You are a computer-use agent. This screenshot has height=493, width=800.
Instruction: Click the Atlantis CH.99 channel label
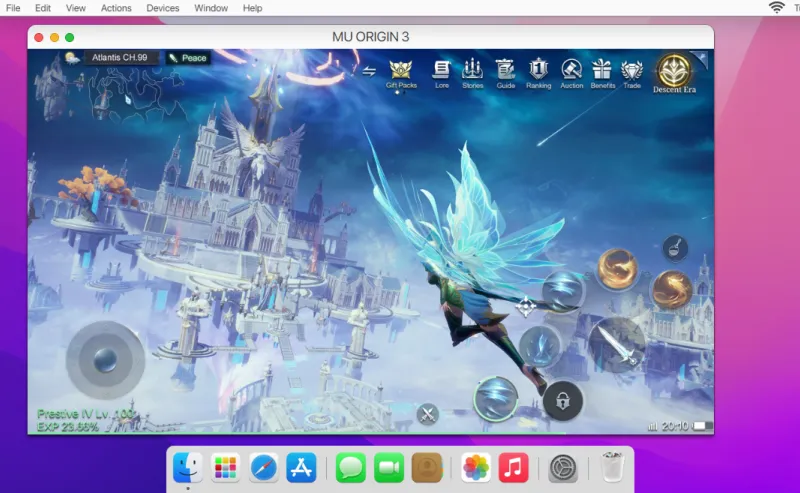[120, 57]
